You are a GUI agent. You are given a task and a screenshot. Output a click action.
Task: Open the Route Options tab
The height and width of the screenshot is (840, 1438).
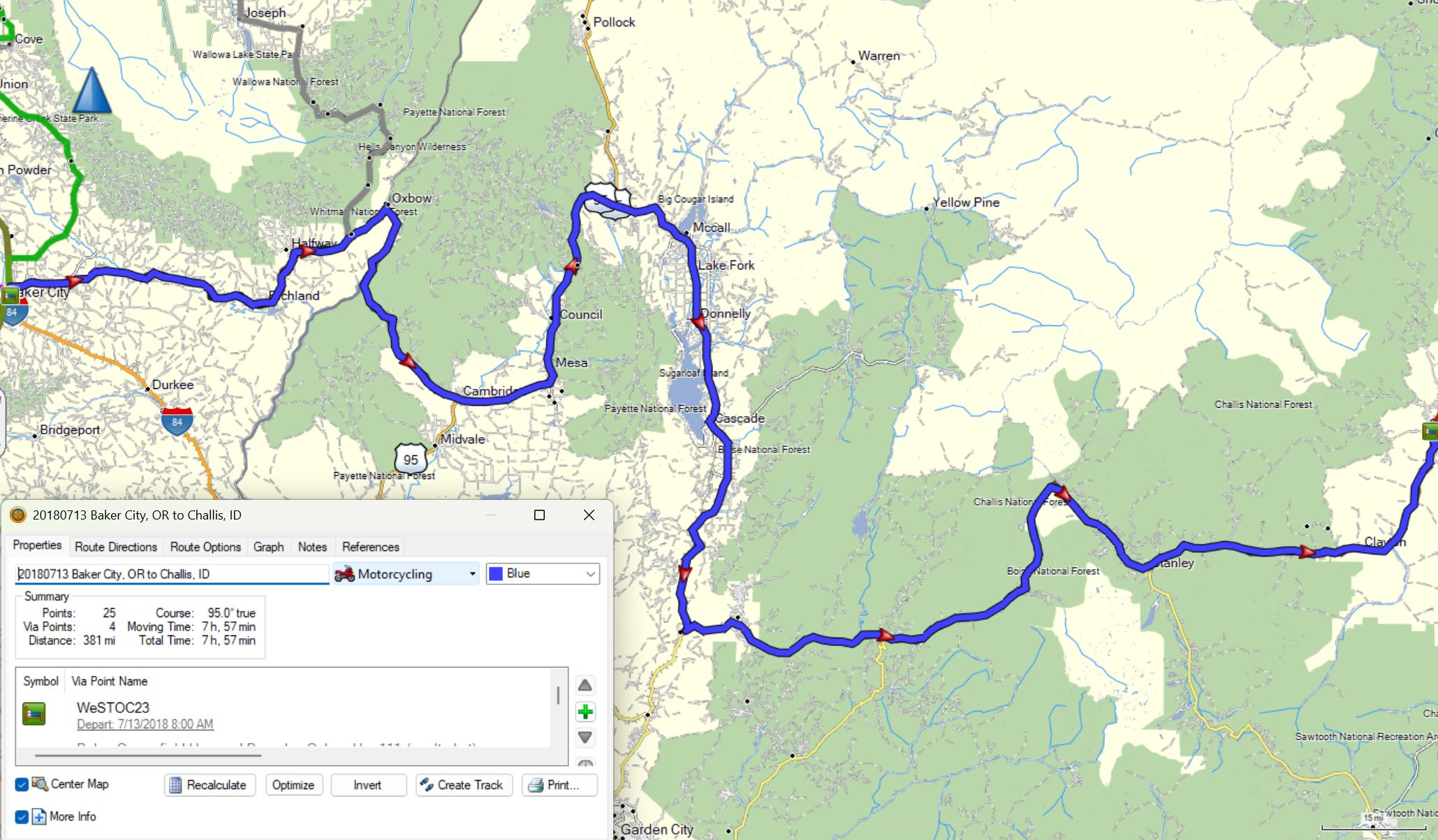pos(205,547)
